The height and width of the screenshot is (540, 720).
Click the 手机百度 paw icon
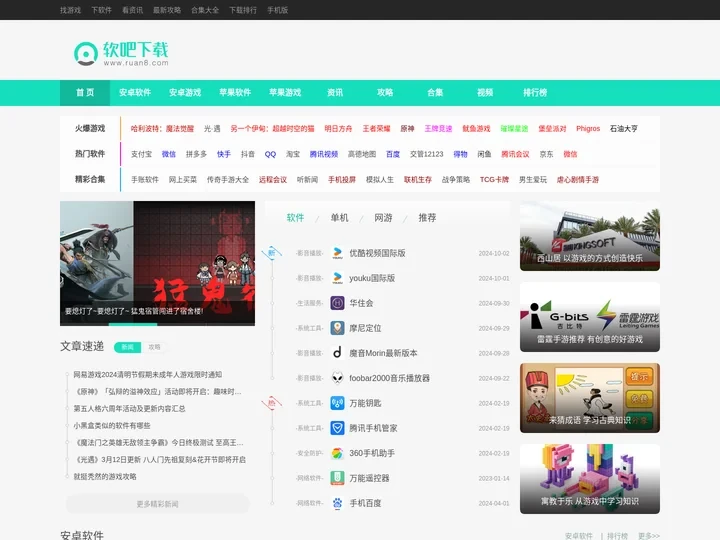point(338,503)
